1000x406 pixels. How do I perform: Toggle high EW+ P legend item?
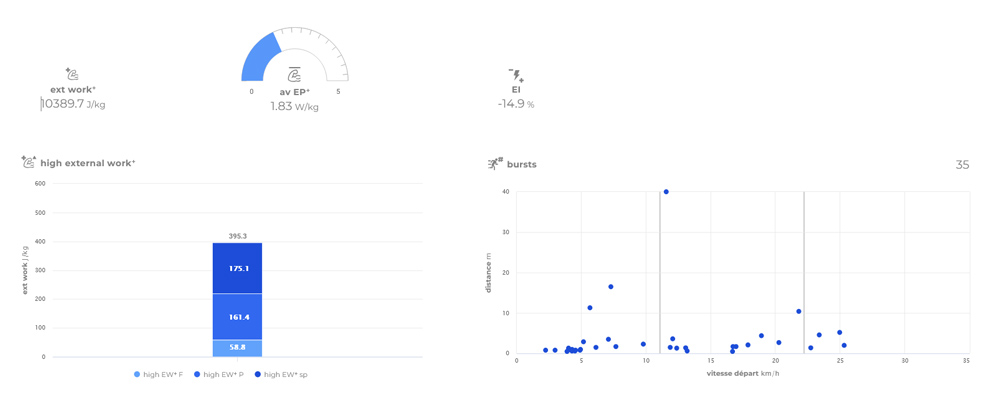[219, 374]
